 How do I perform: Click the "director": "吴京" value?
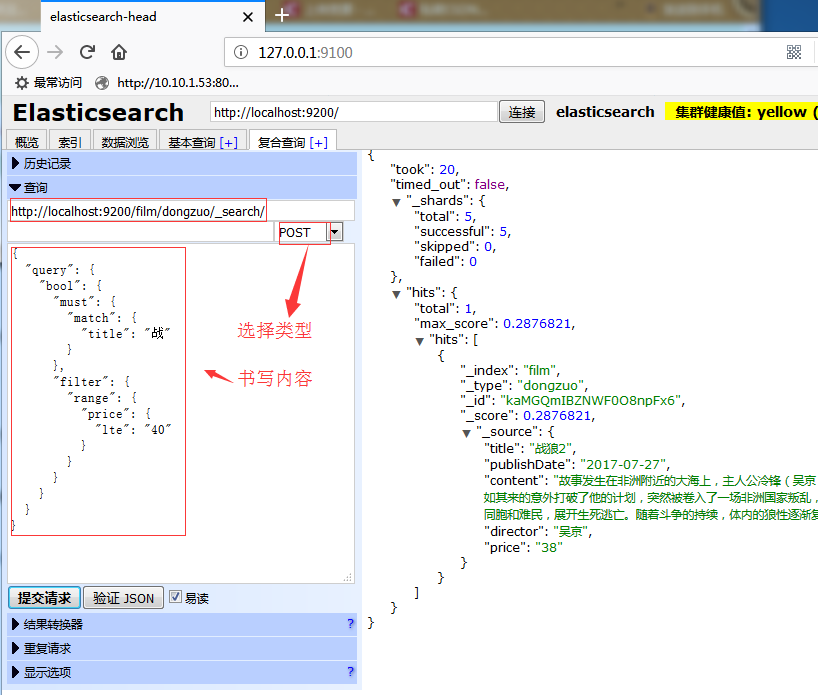[x=570, y=532]
